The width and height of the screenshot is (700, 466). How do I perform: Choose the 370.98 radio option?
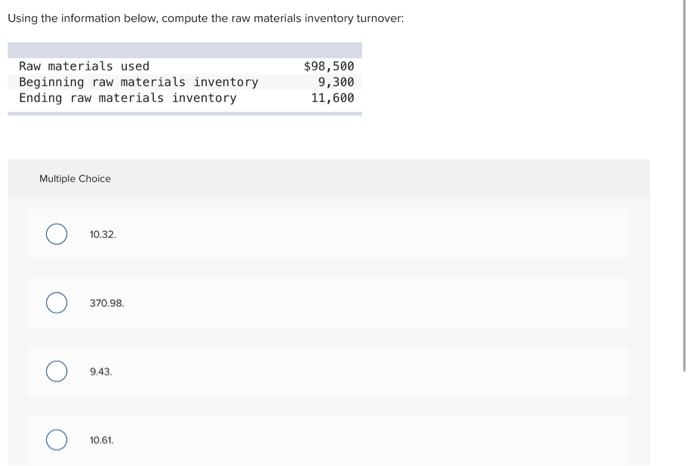pos(57,303)
